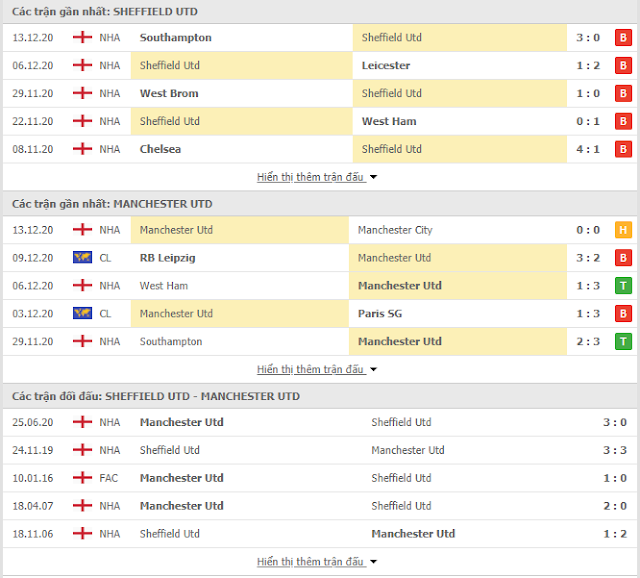Click the 3 : 3 score from 24.11.19
640x578 pixels.
[615, 450]
